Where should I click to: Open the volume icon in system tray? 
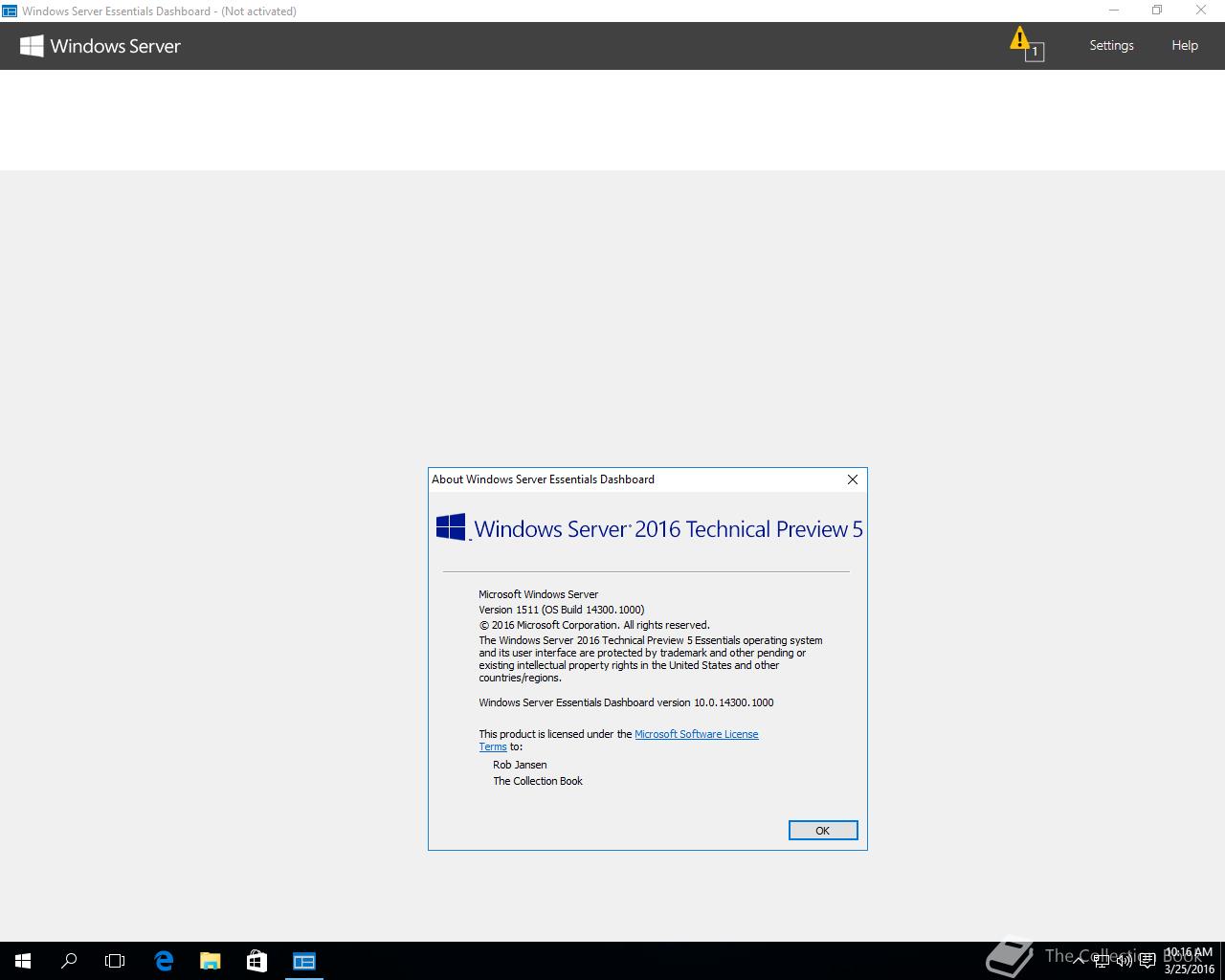coord(1125,961)
